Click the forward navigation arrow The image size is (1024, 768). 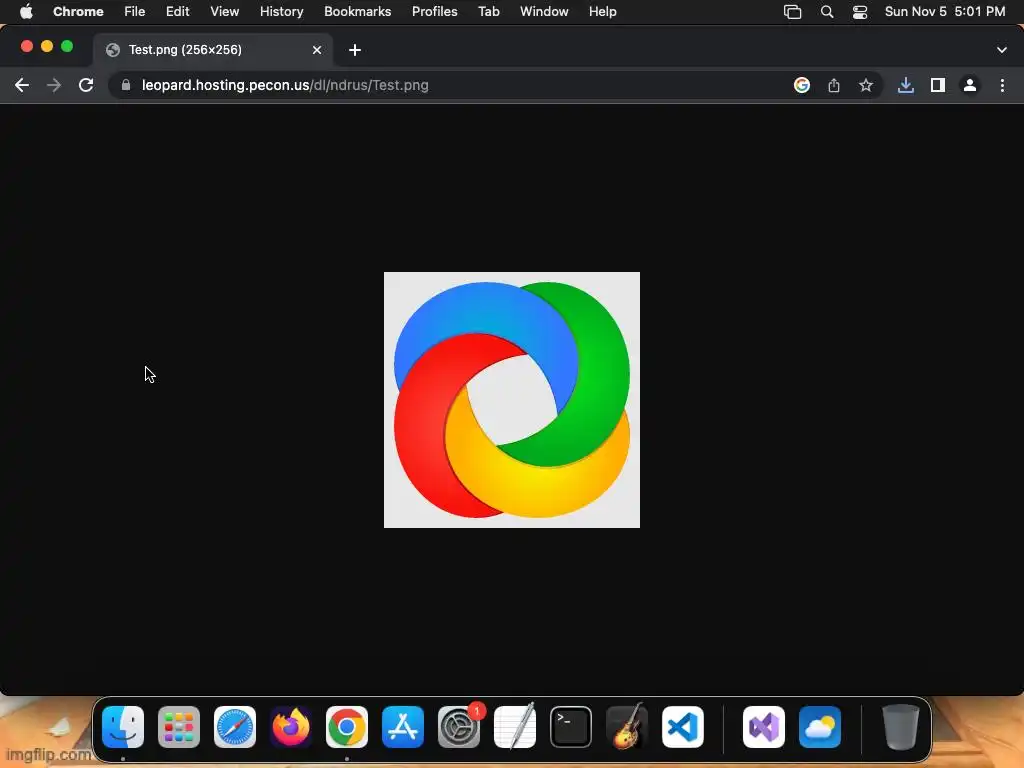tap(54, 85)
